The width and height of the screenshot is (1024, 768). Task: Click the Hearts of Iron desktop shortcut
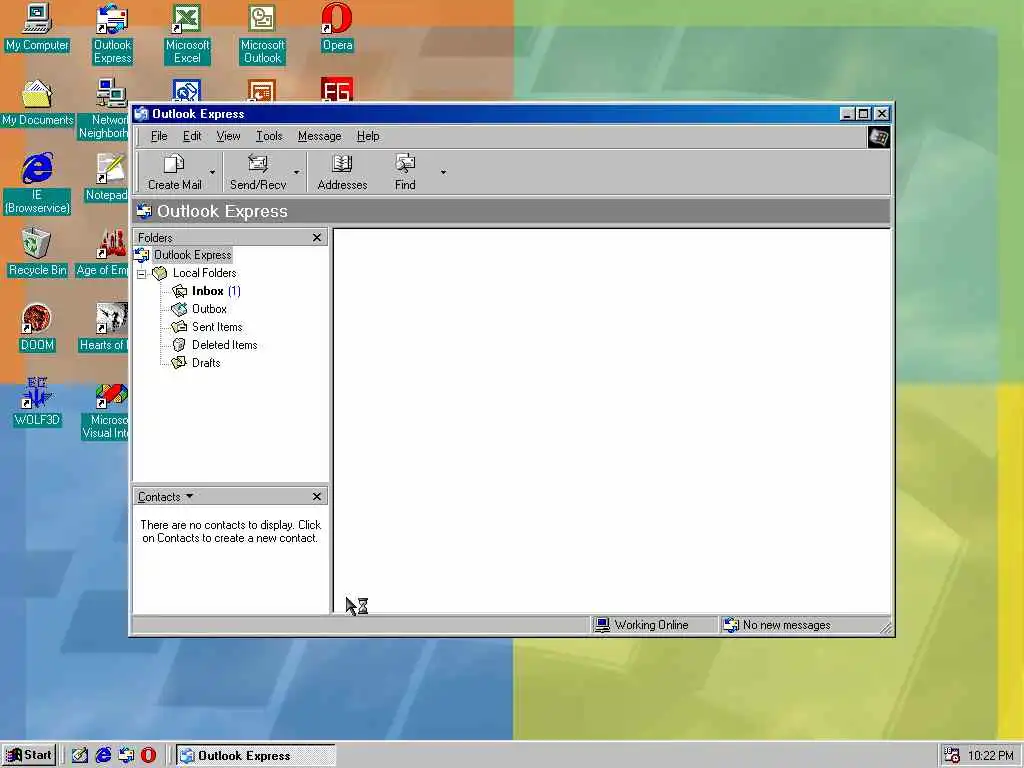pos(104,328)
